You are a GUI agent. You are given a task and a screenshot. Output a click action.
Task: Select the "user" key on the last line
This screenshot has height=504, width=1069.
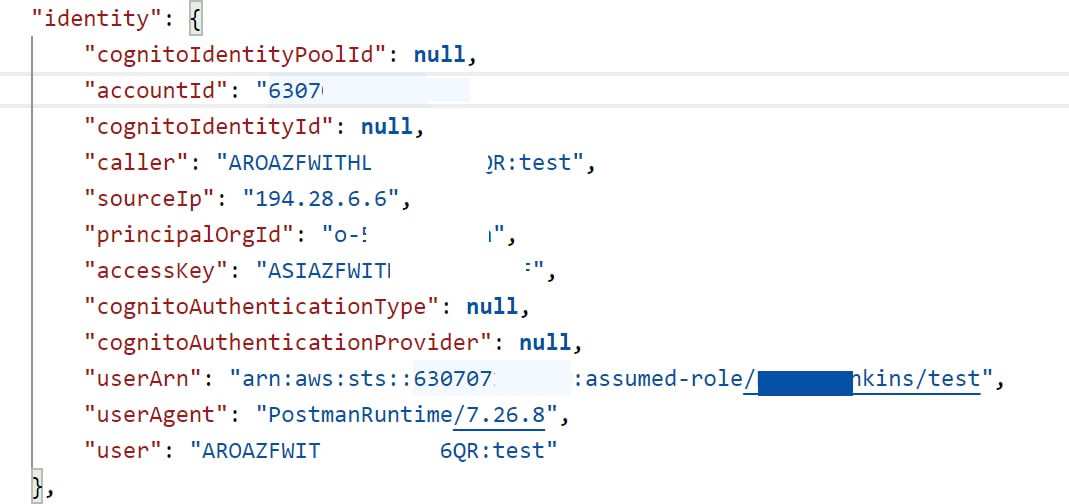123,451
